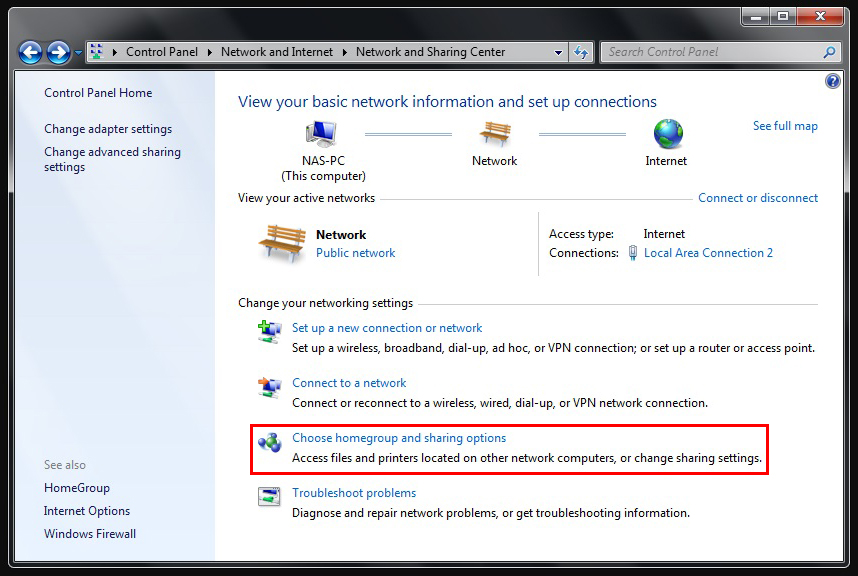Open Help with the blue question mark

[x=832, y=82]
